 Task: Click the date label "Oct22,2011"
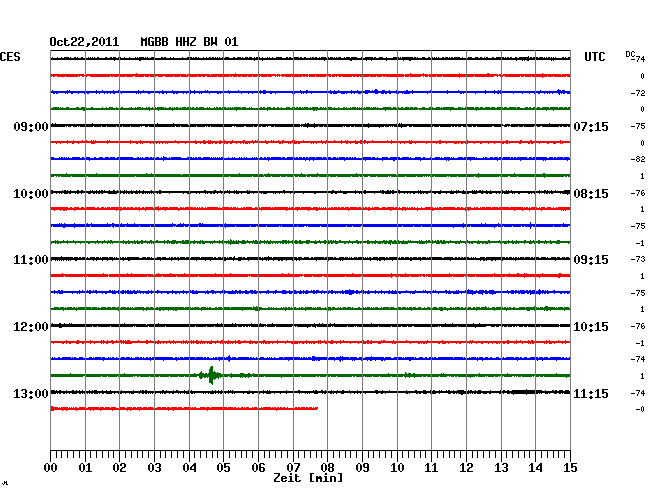coord(84,42)
